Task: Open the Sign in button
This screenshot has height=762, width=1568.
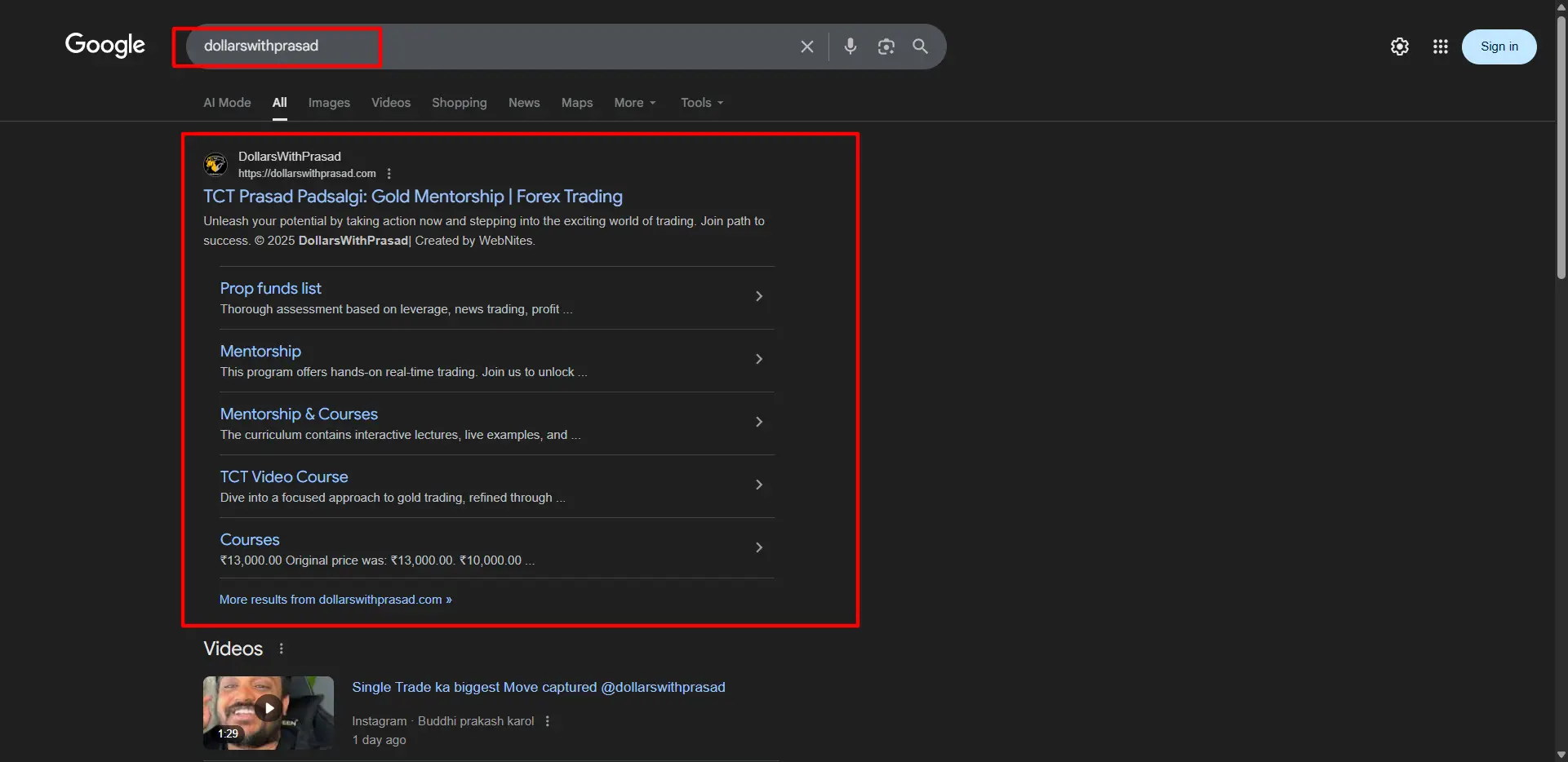Action: 1499,47
